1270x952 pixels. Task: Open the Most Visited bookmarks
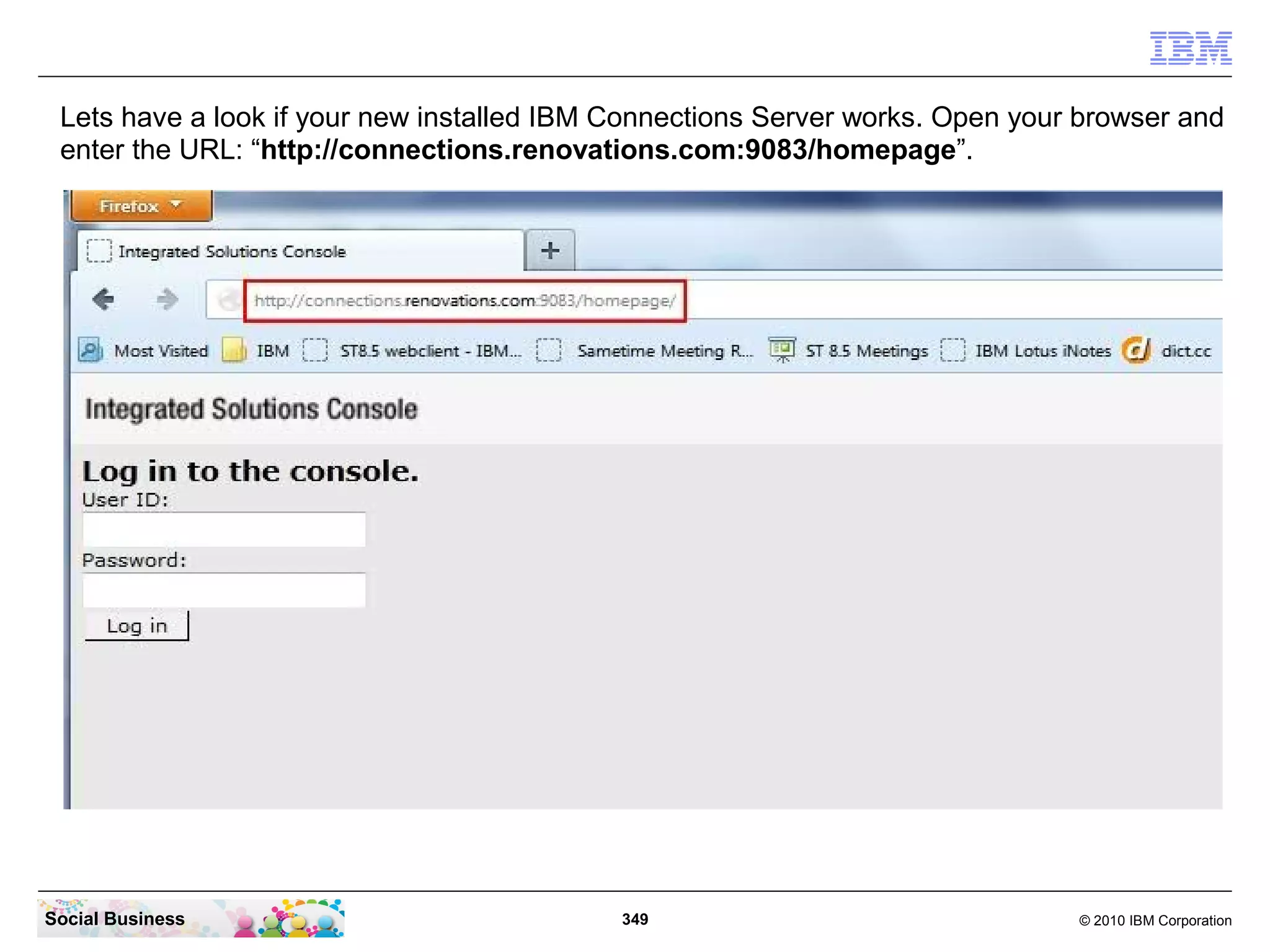(x=144, y=351)
